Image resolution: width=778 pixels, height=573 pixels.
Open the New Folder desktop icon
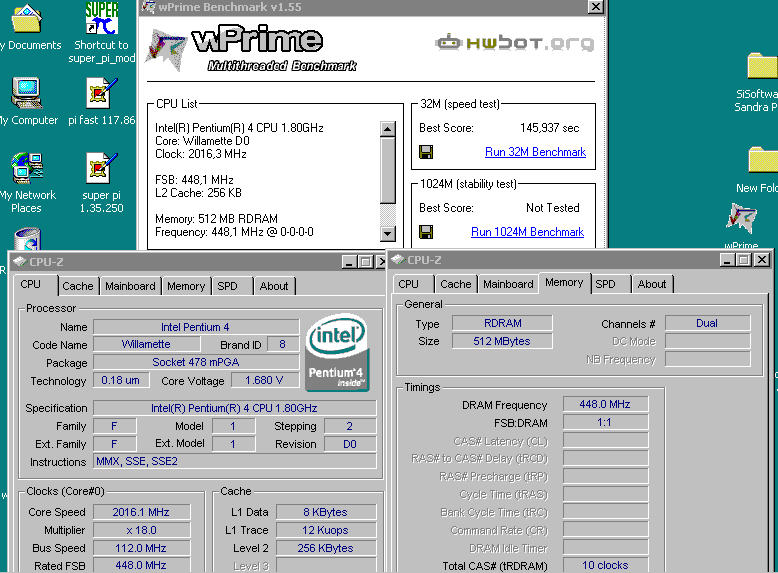click(763, 160)
